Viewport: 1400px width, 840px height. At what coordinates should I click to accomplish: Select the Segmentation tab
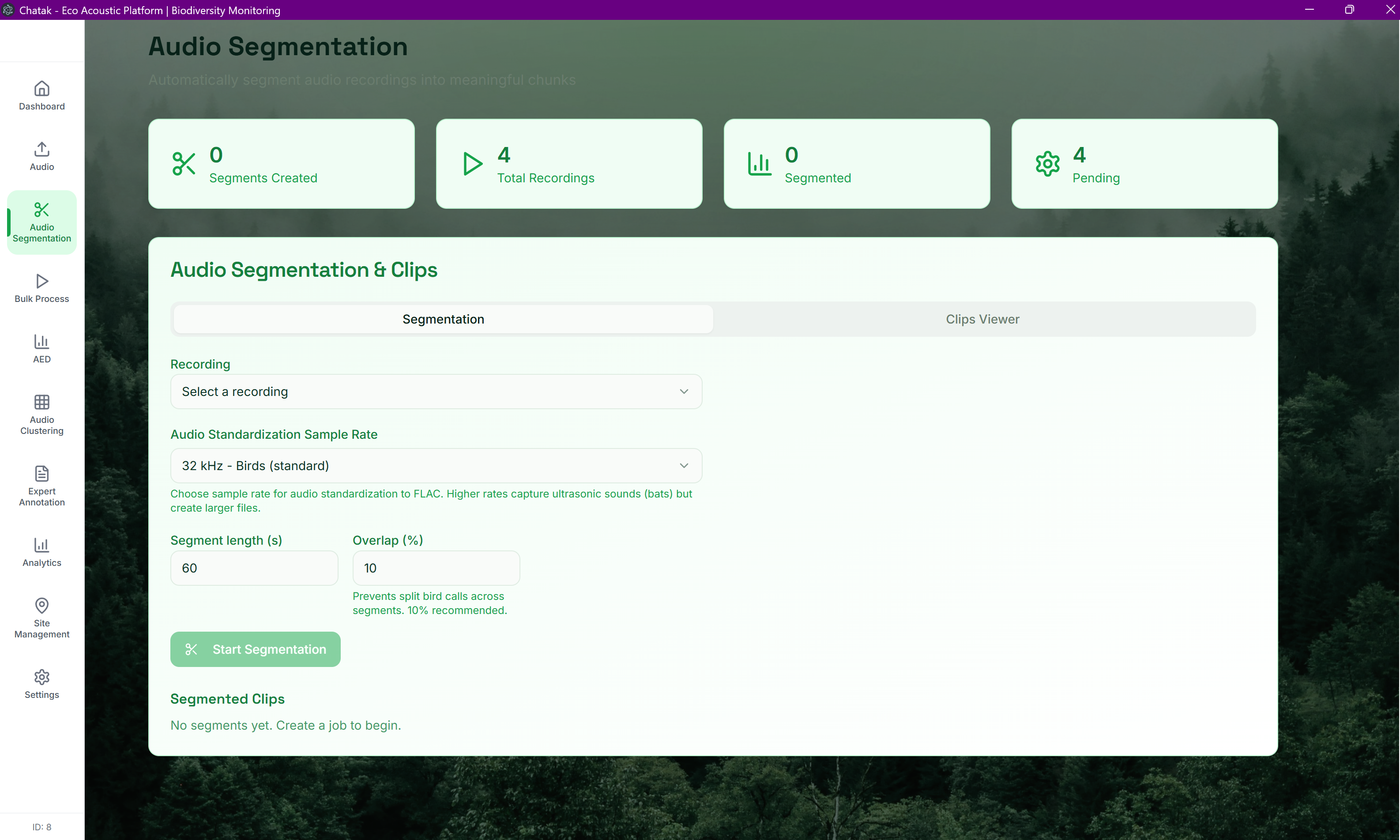tap(443, 319)
